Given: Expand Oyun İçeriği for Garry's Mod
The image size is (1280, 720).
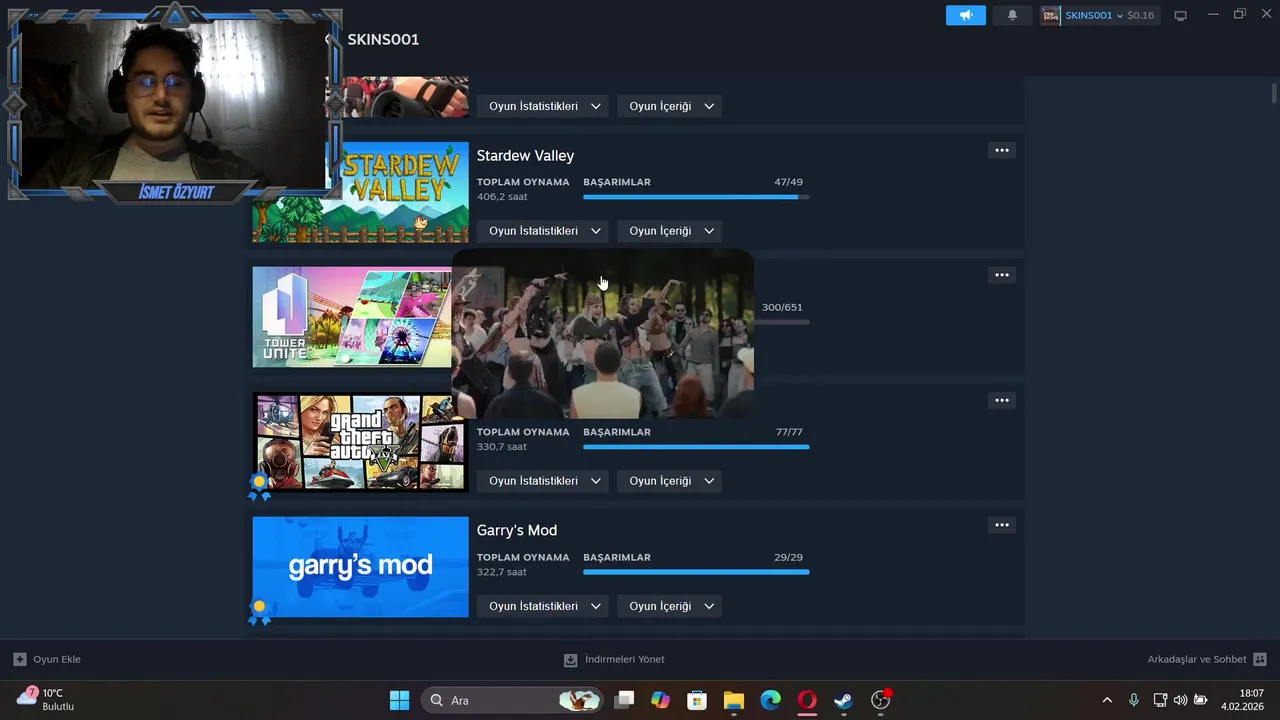Looking at the screenshot, I should click(669, 606).
